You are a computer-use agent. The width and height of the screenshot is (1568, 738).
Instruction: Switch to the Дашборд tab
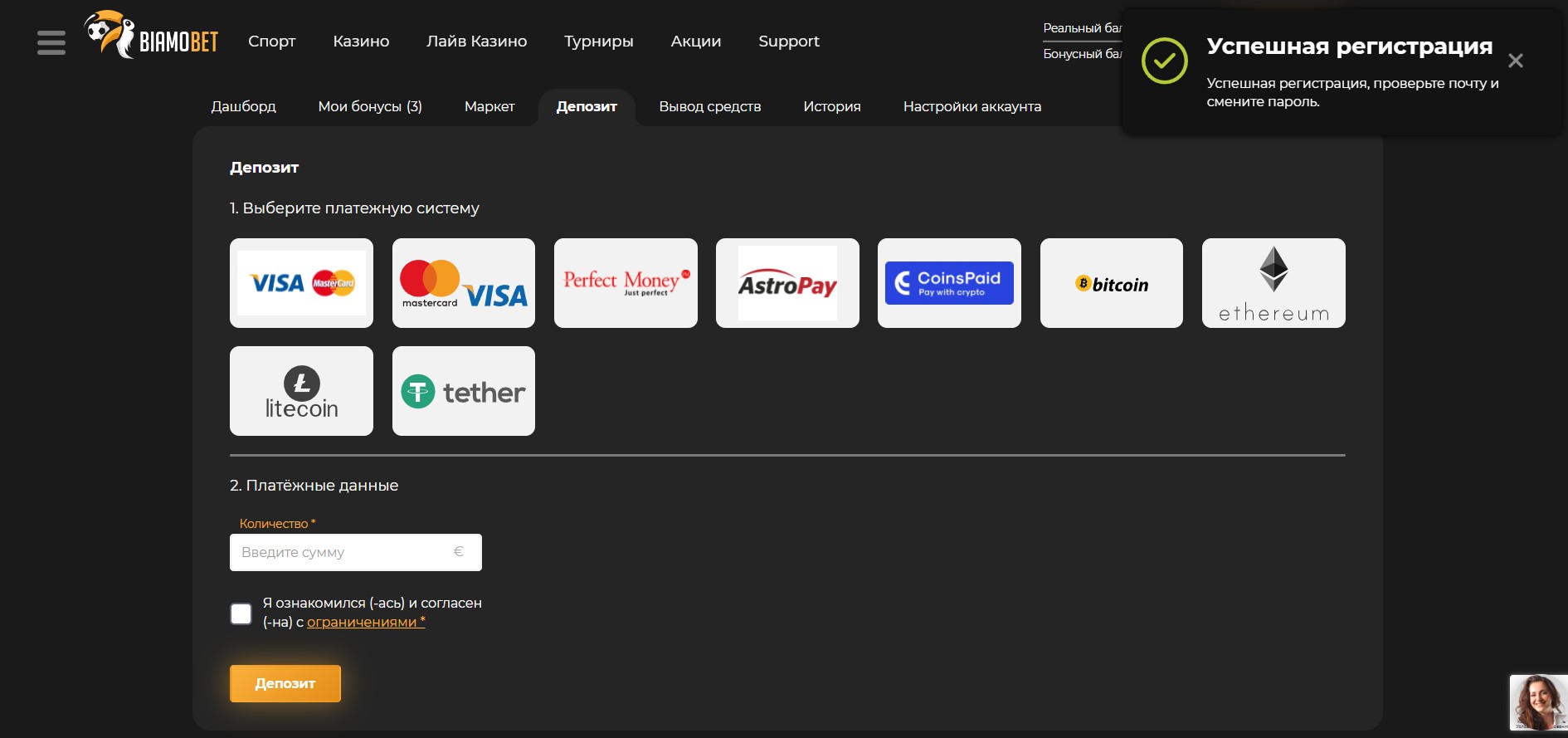tap(243, 106)
